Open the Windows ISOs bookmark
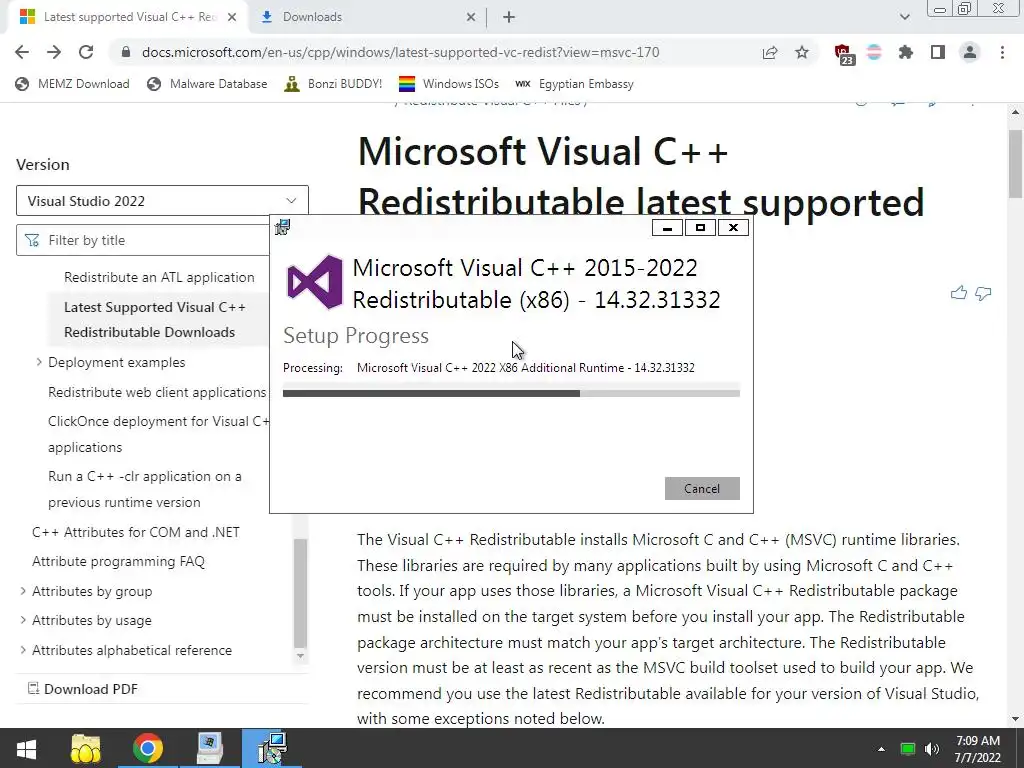Viewport: 1024px width, 768px height. tap(449, 84)
